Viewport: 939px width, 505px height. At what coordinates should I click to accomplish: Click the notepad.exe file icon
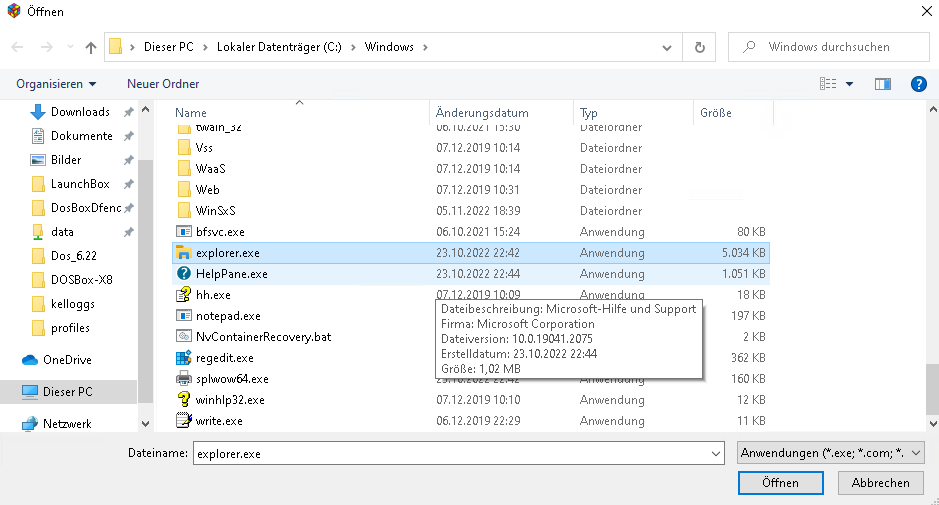point(183,316)
